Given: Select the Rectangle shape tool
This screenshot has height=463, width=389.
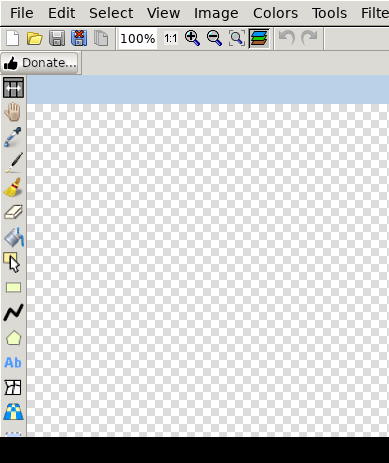Looking at the screenshot, I should tap(13, 287).
